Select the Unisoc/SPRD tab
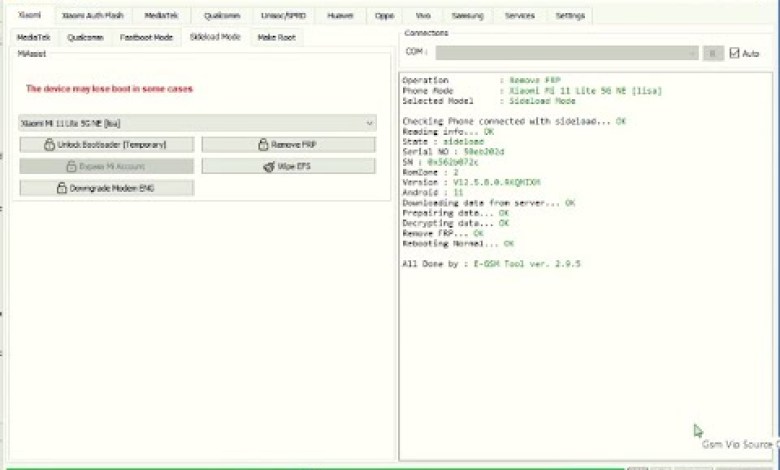The height and width of the screenshot is (470, 780). coord(282,16)
